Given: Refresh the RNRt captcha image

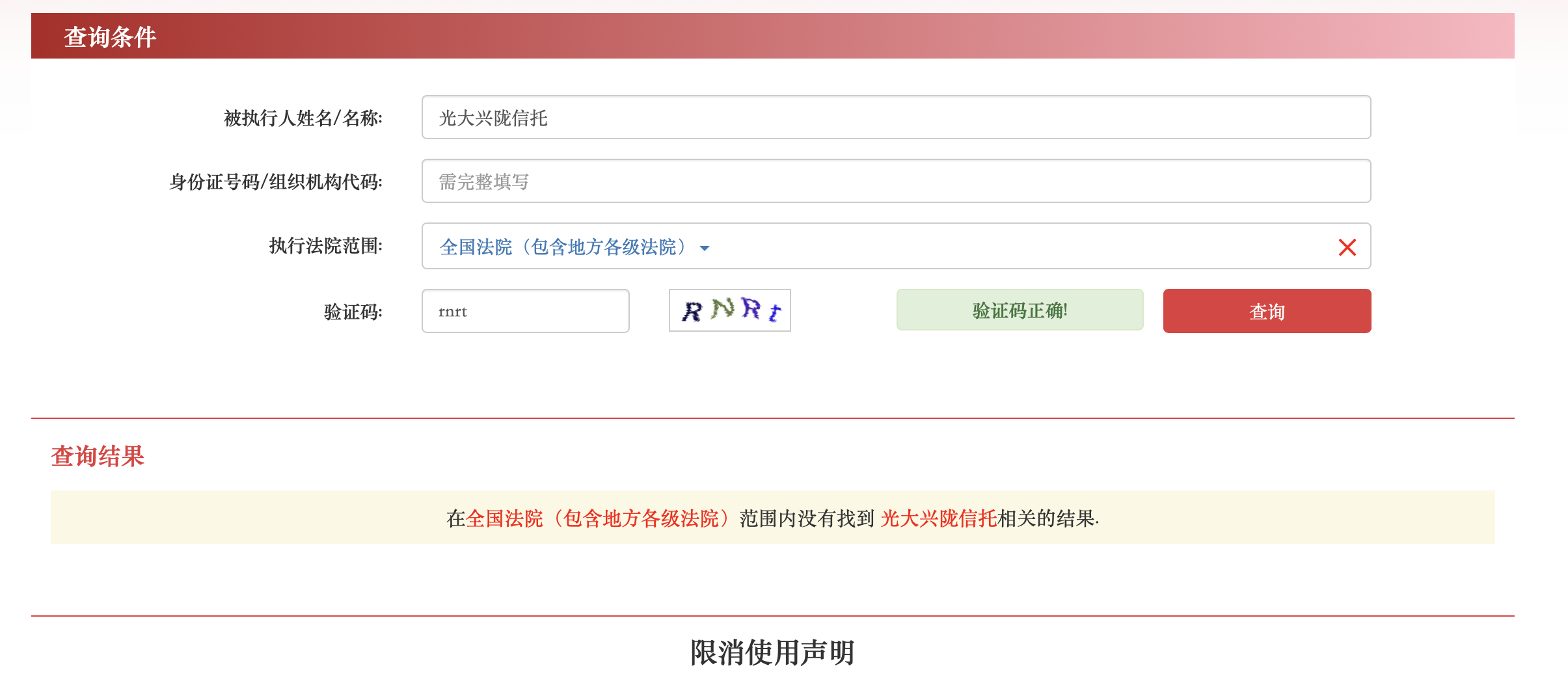Looking at the screenshot, I should point(729,311).
